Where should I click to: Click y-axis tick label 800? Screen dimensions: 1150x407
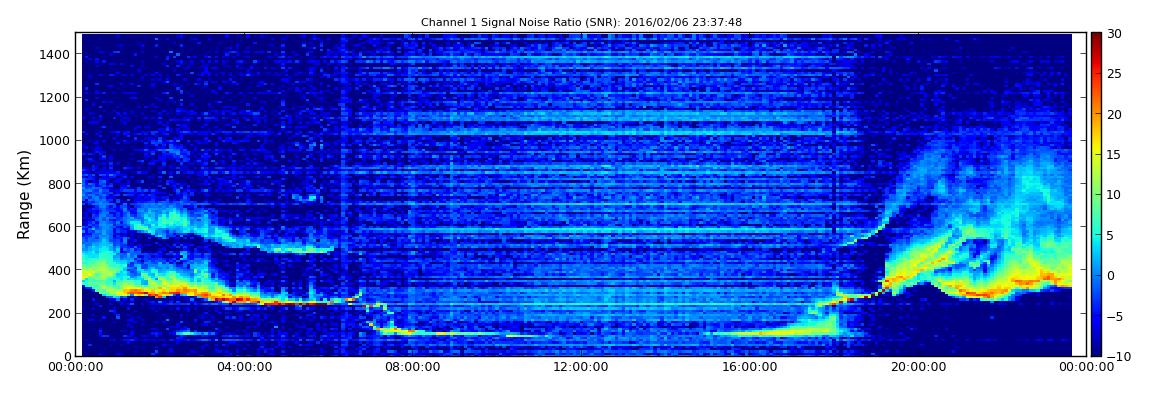(x=59, y=184)
